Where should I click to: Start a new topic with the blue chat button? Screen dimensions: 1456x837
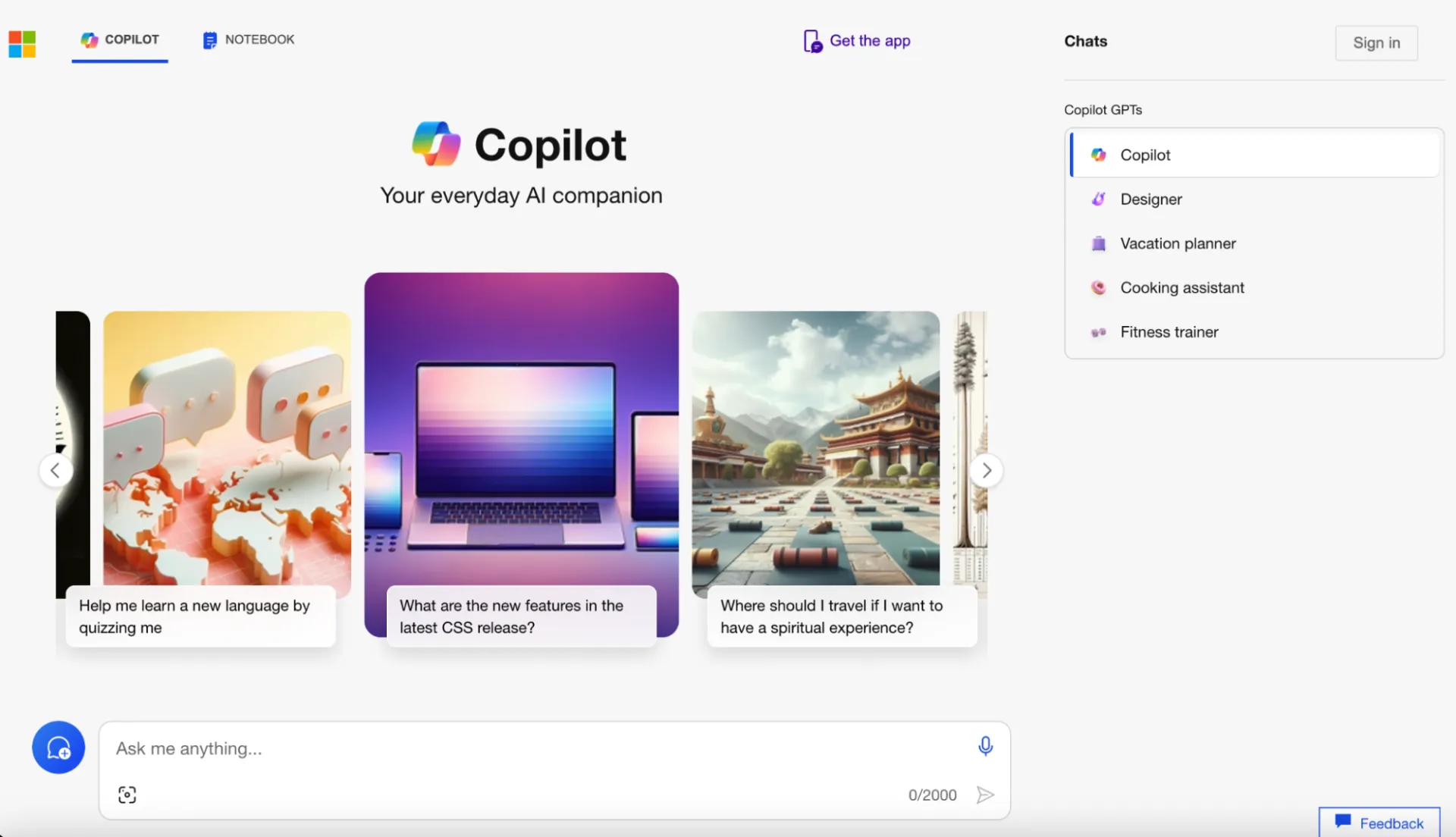click(x=58, y=748)
